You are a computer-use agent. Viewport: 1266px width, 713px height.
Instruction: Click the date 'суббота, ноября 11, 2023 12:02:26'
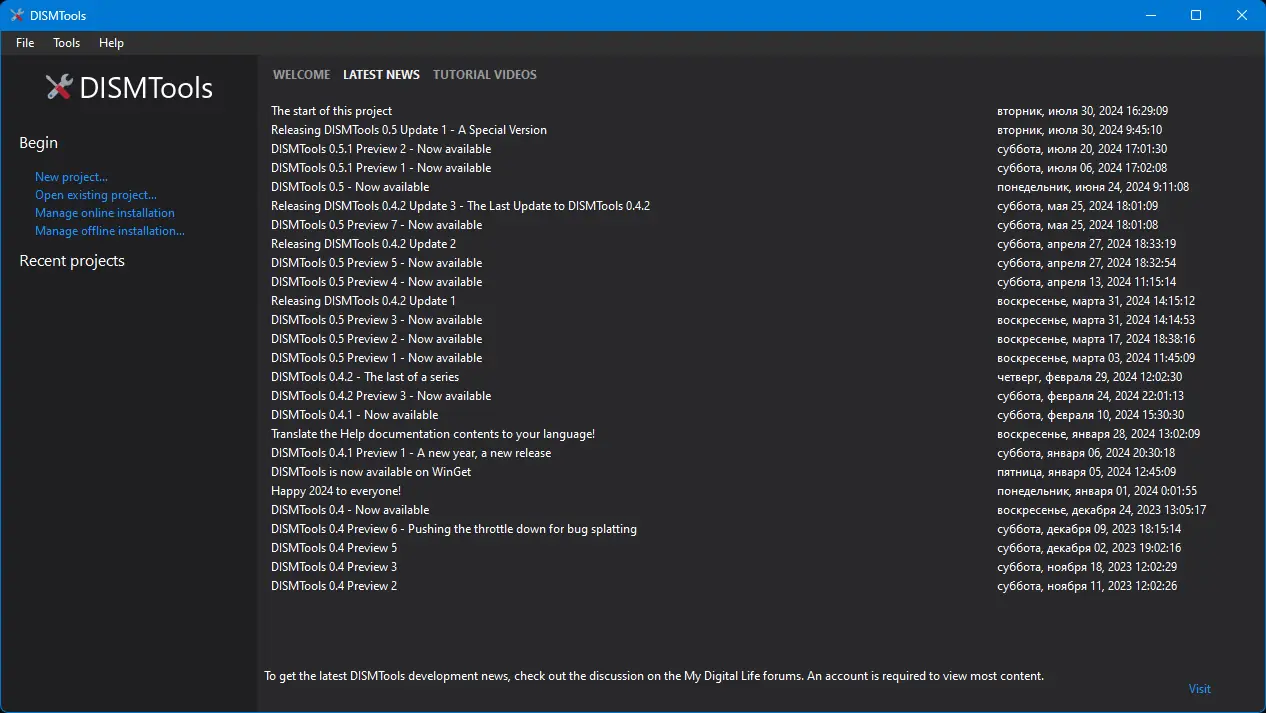[1087, 586]
